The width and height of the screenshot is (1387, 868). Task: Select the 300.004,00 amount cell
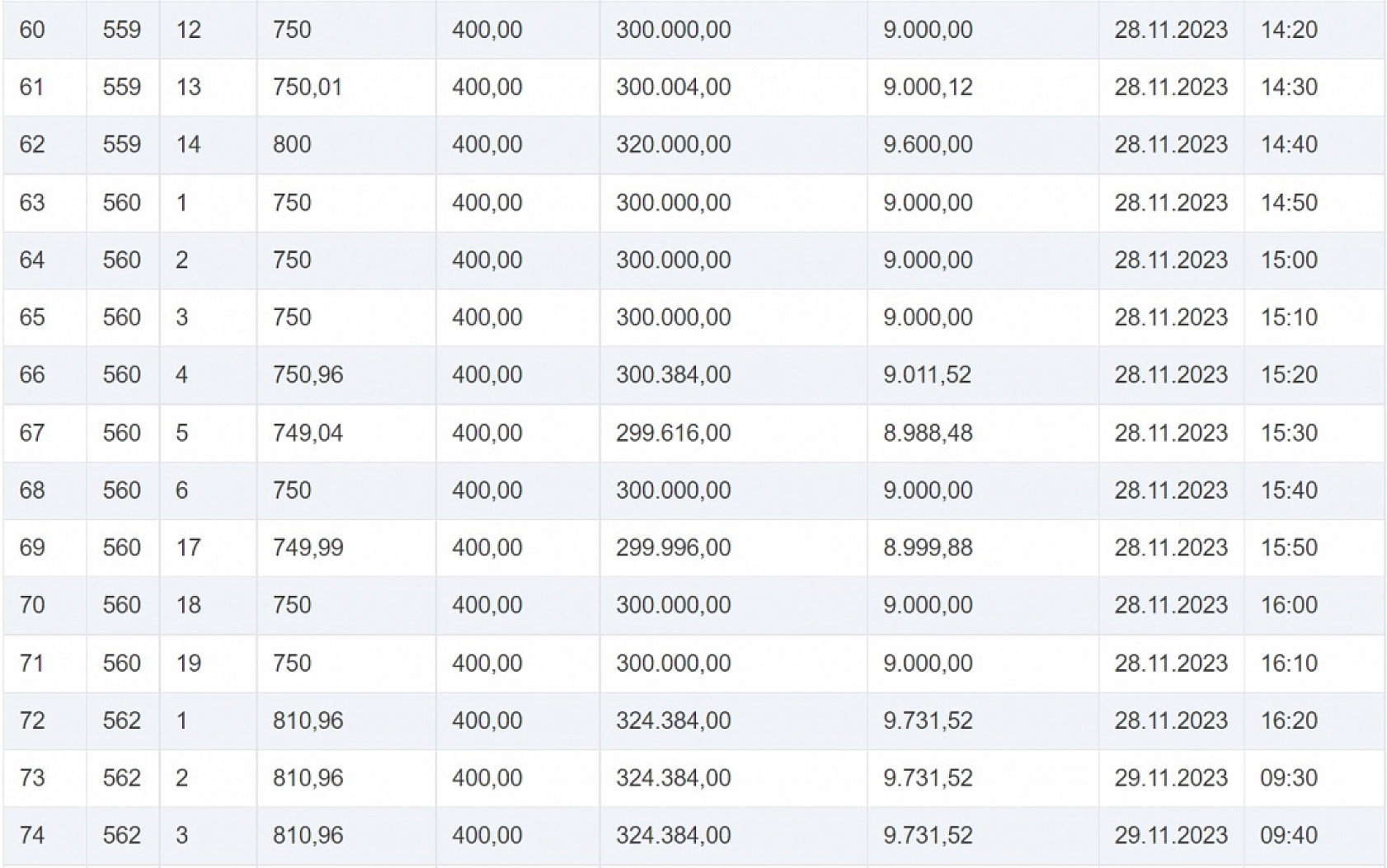click(673, 87)
